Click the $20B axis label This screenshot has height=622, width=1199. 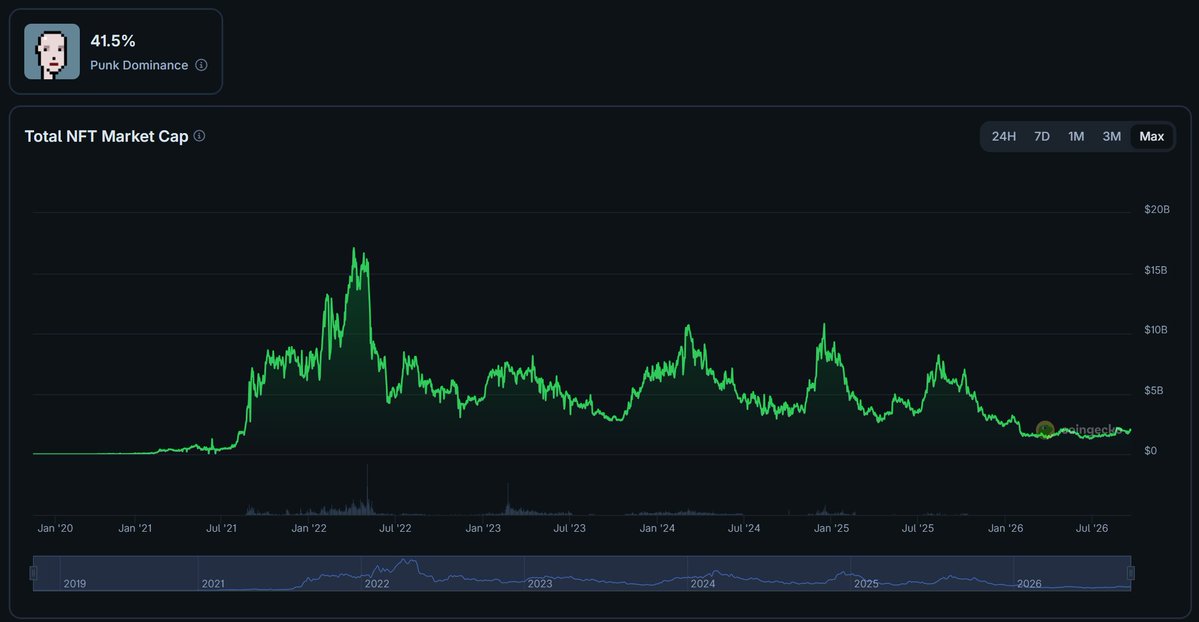click(x=1156, y=210)
